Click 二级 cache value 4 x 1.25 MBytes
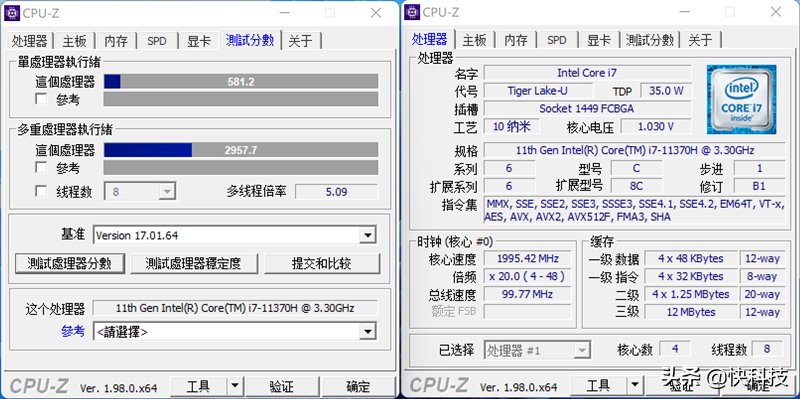 click(690, 294)
